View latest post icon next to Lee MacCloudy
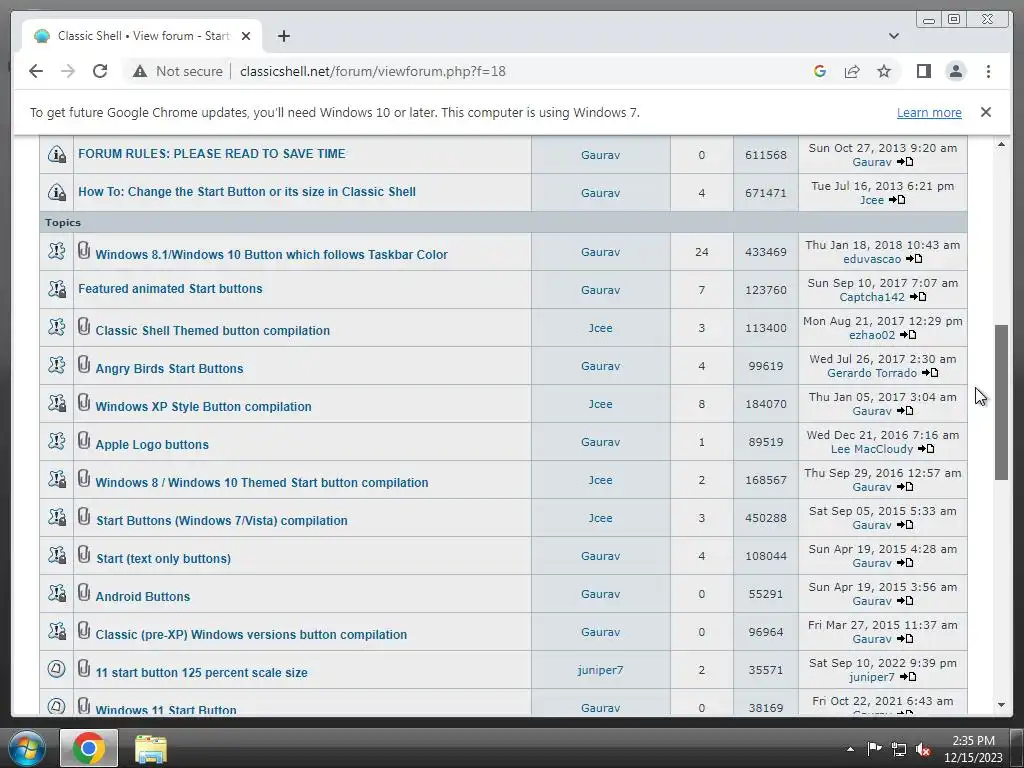Image resolution: width=1024 pixels, height=768 pixels. (x=926, y=449)
